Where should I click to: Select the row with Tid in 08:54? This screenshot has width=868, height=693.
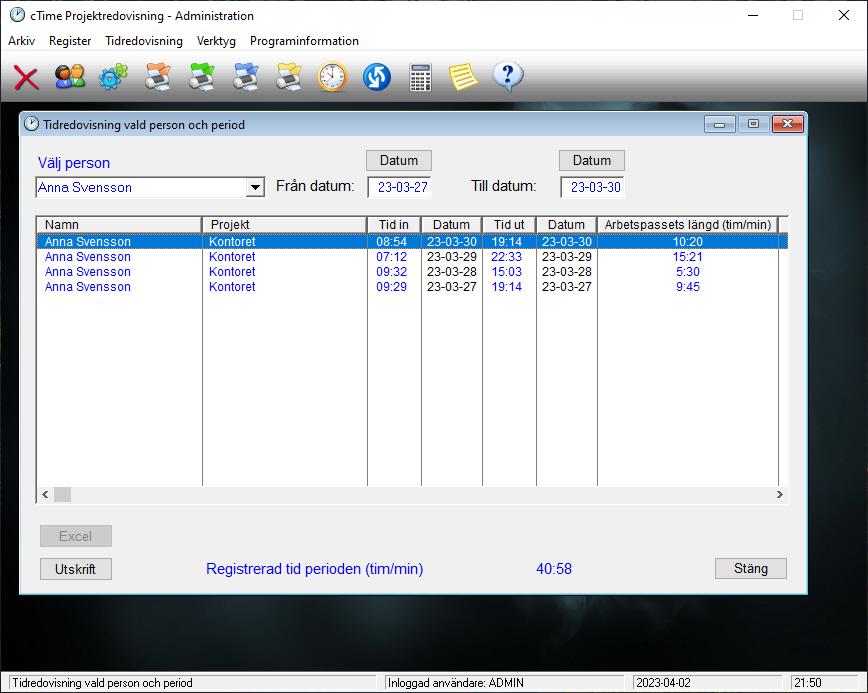pos(412,241)
